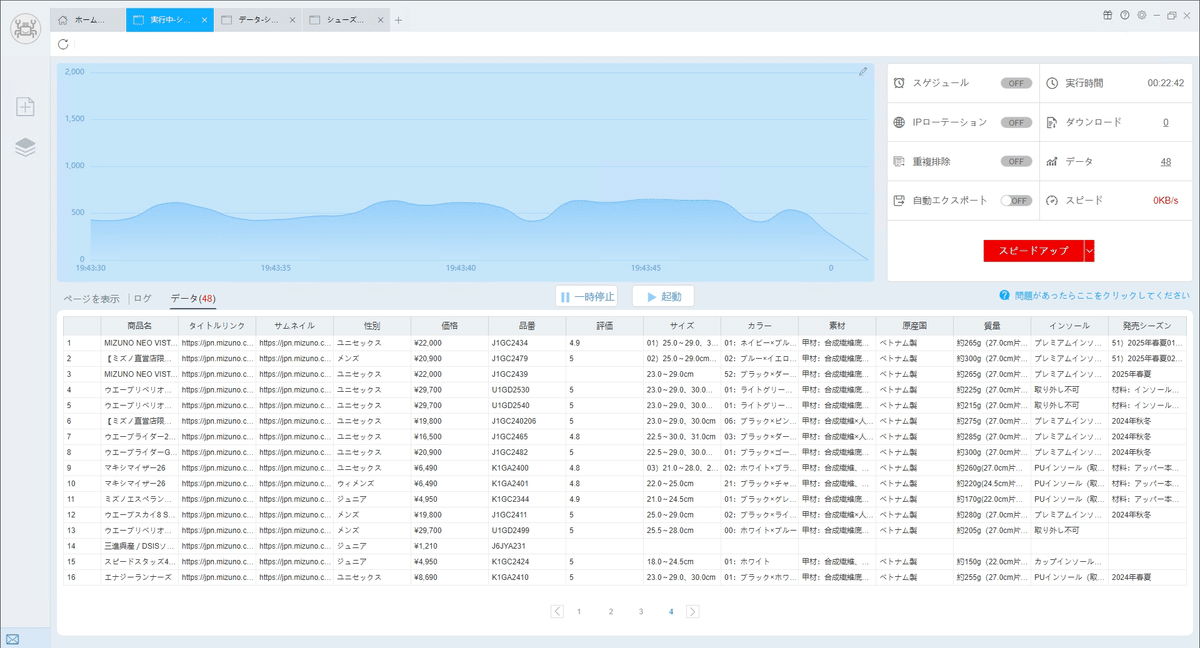
Task: Click the 商品名 column header
Action: pyautogui.click(x=140, y=326)
